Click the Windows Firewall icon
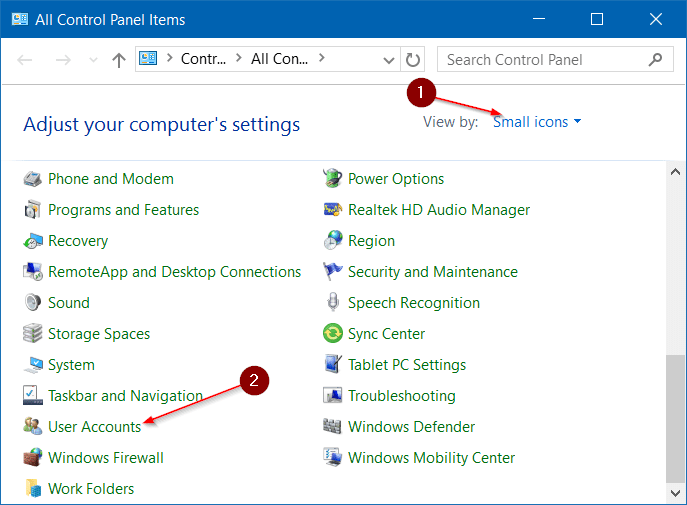The height and width of the screenshot is (505, 687). tap(33, 458)
